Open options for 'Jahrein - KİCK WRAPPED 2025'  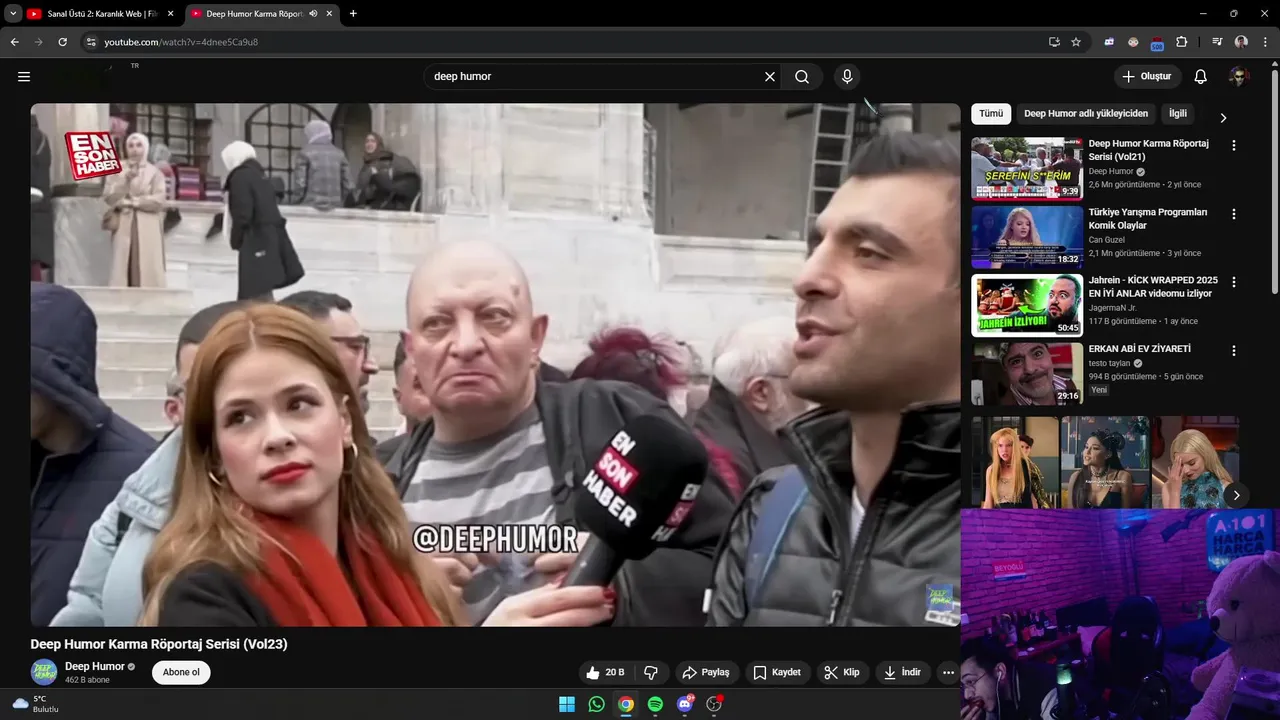click(x=1233, y=282)
